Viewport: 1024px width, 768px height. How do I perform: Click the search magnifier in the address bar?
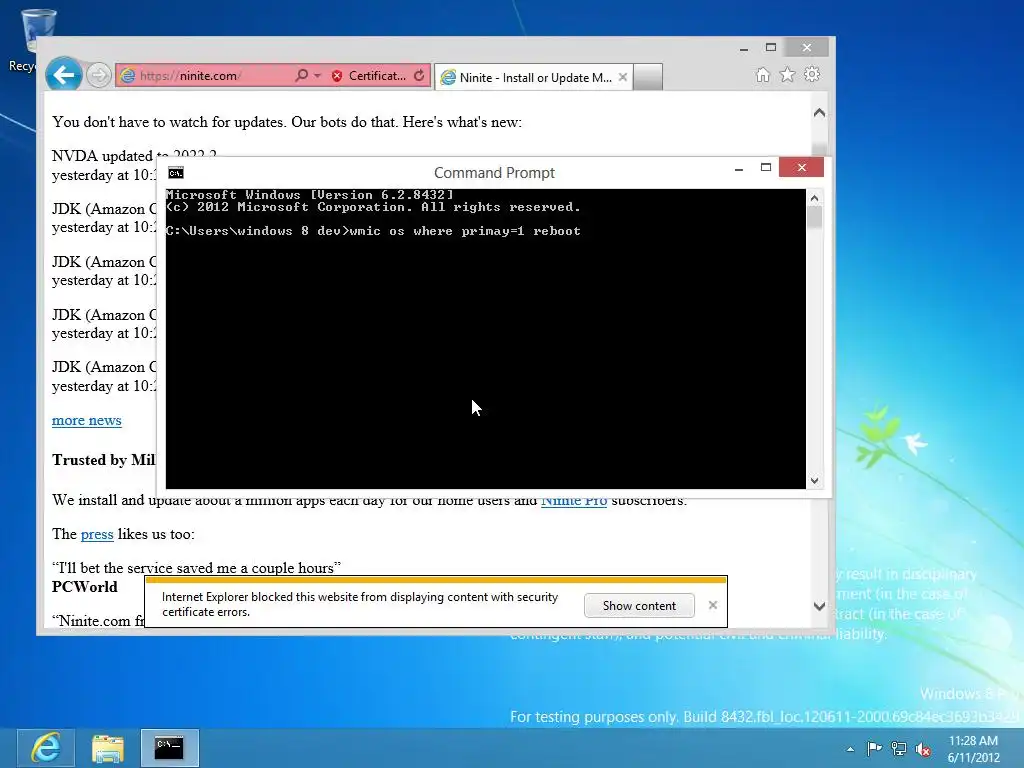301,76
